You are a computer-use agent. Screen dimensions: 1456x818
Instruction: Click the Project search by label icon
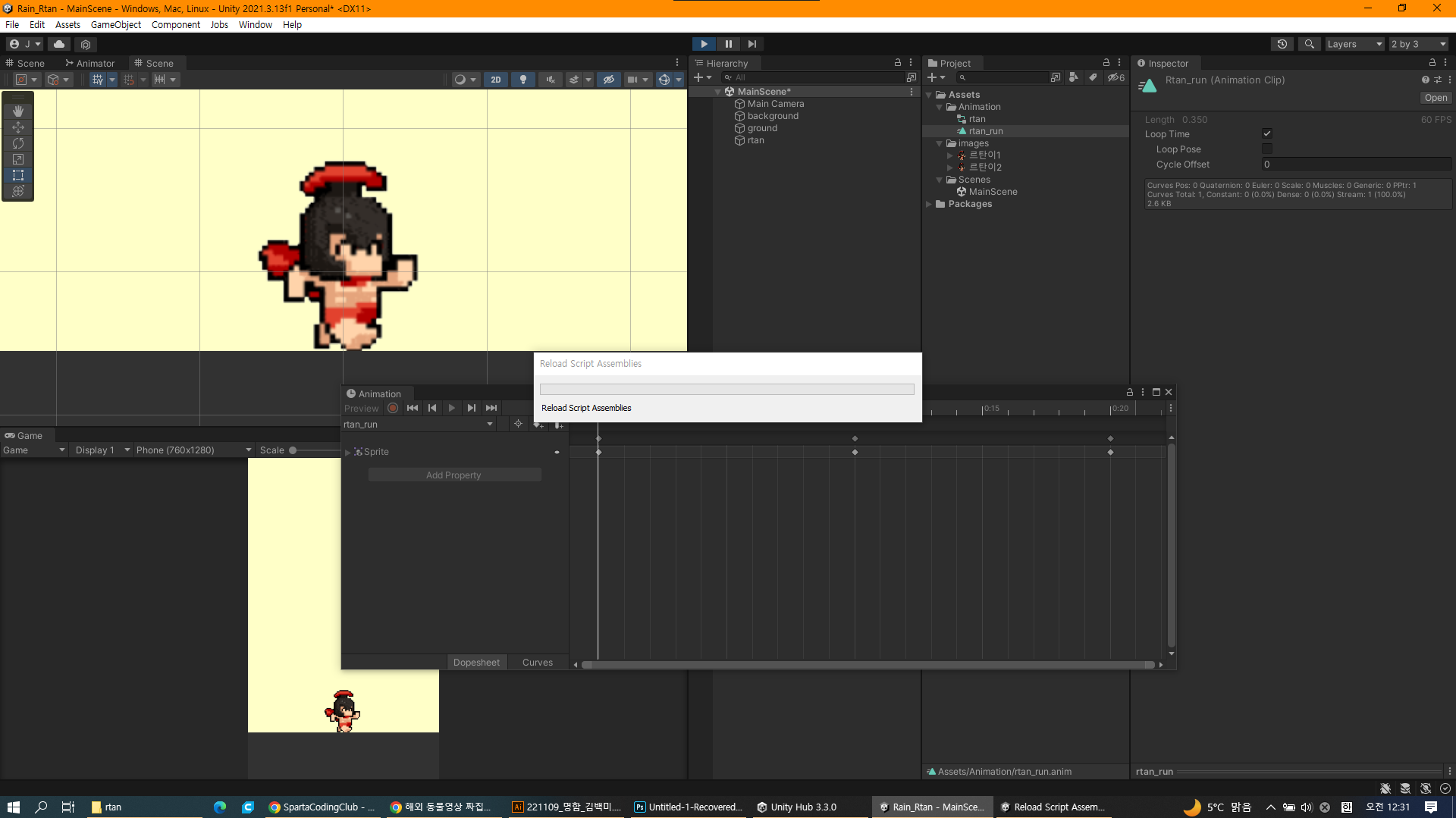pyautogui.click(x=1093, y=77)
